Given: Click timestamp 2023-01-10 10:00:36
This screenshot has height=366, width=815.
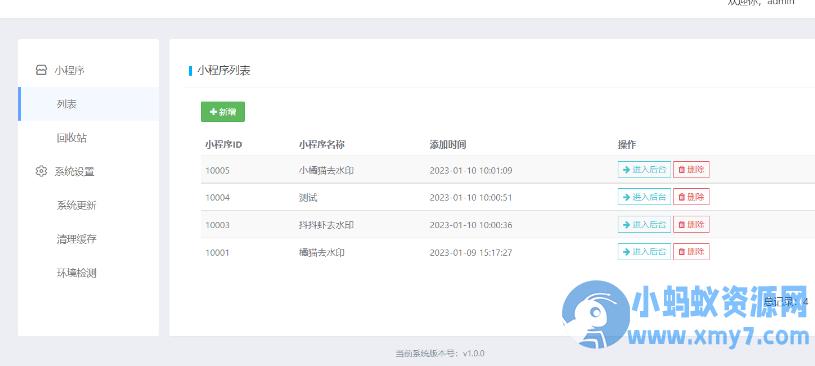Looking at the screenshot, I should click(471, 225).
